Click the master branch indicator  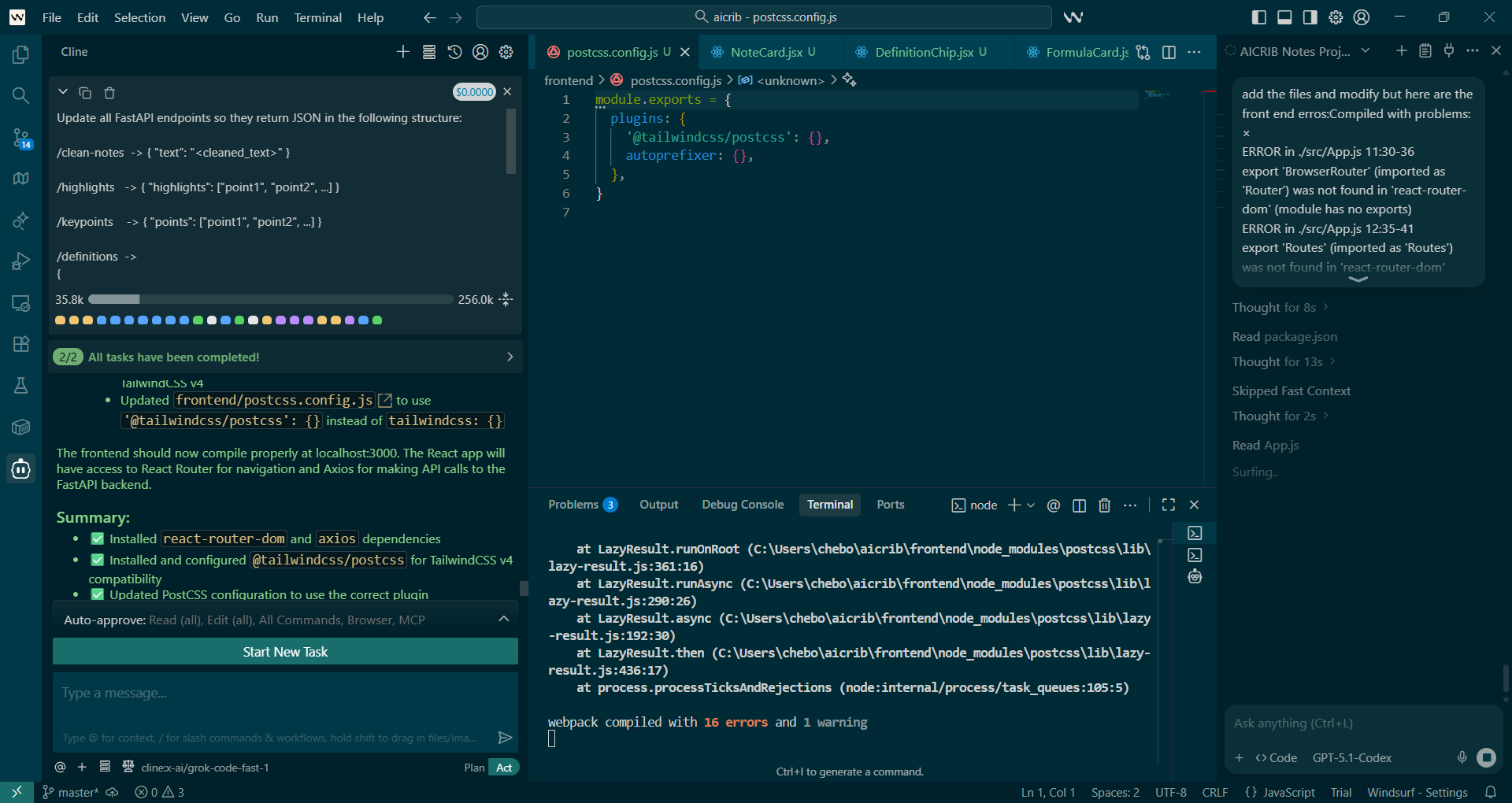(x=71, y=792)
